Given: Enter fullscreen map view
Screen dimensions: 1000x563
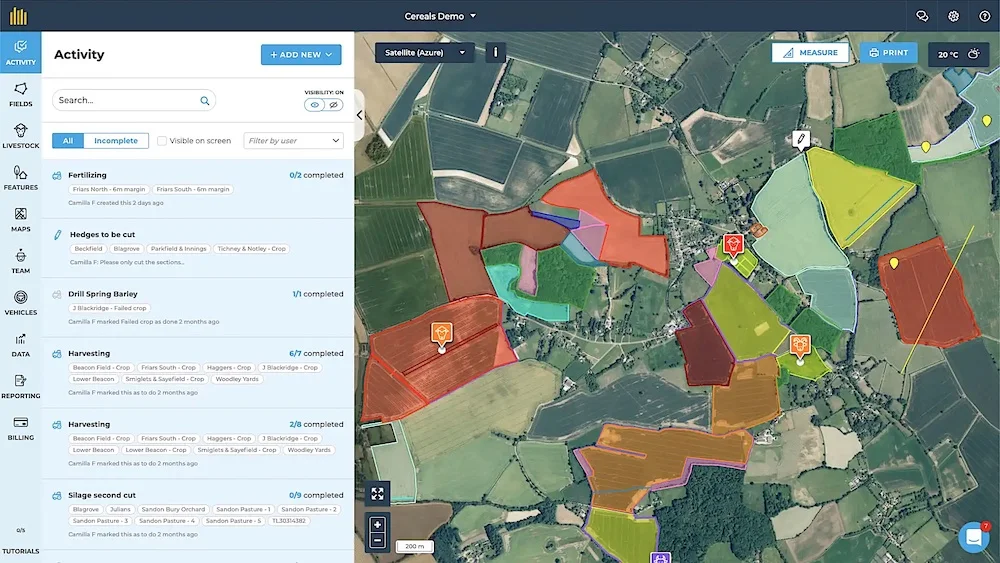Looking at the screenshot, I should tap(377, 493).
